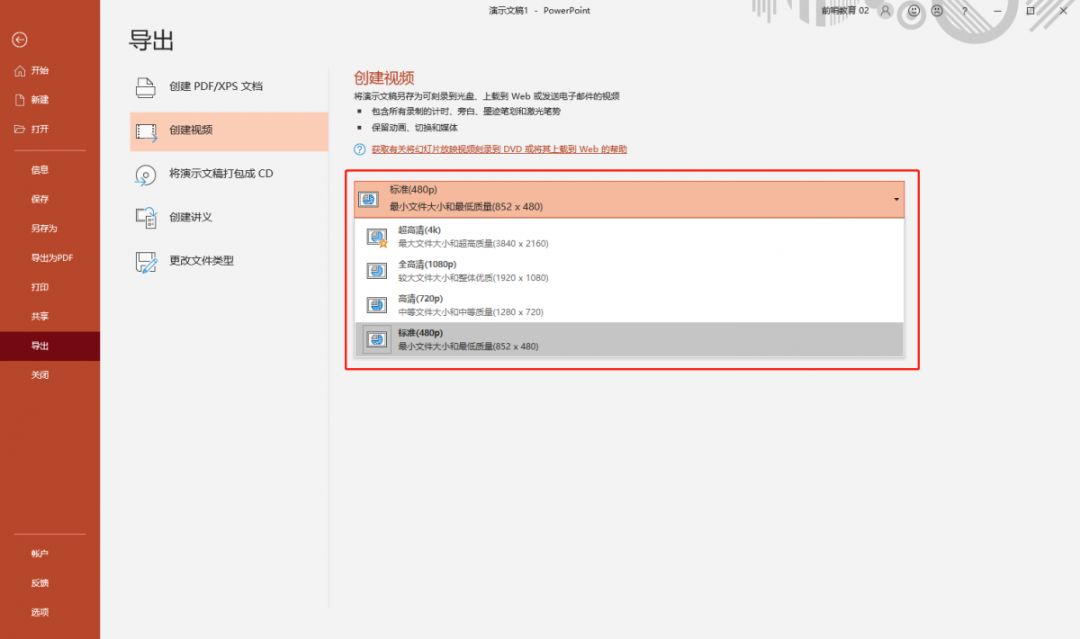Click the 前明教育 02 account name

tap(845, 11)
